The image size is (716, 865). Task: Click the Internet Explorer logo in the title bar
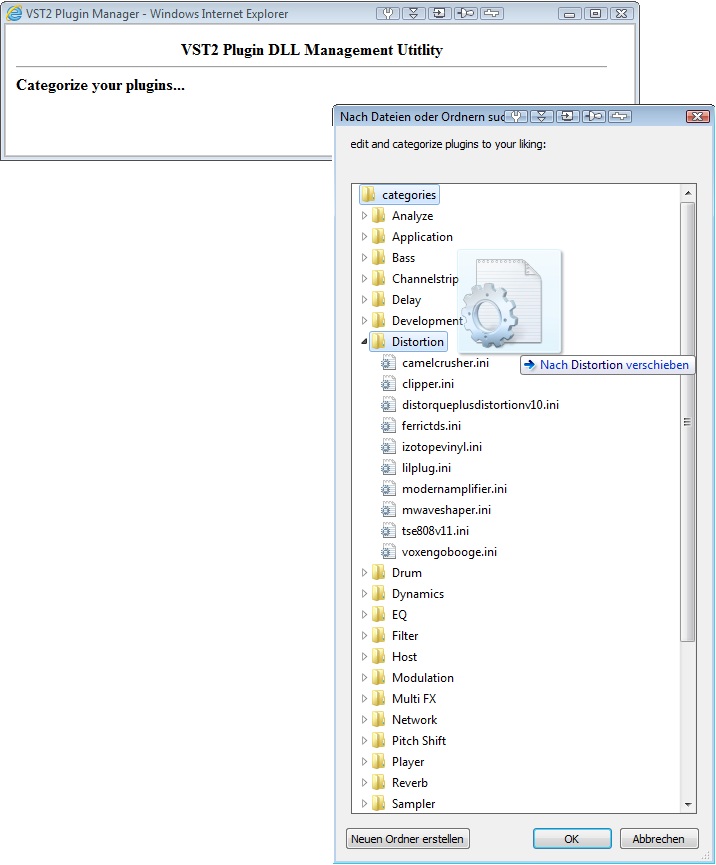14,14
